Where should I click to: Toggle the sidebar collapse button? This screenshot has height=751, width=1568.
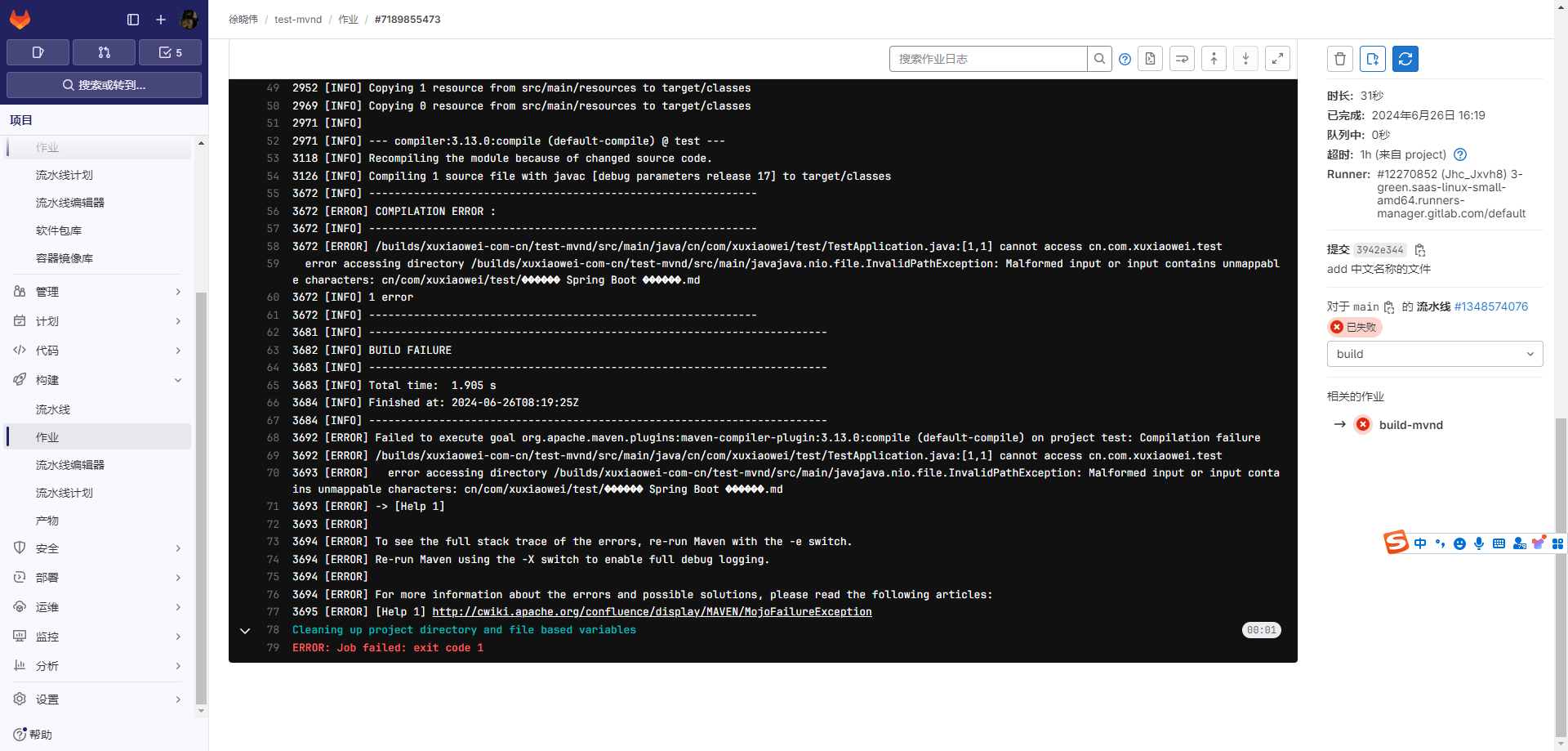point(133,20)
